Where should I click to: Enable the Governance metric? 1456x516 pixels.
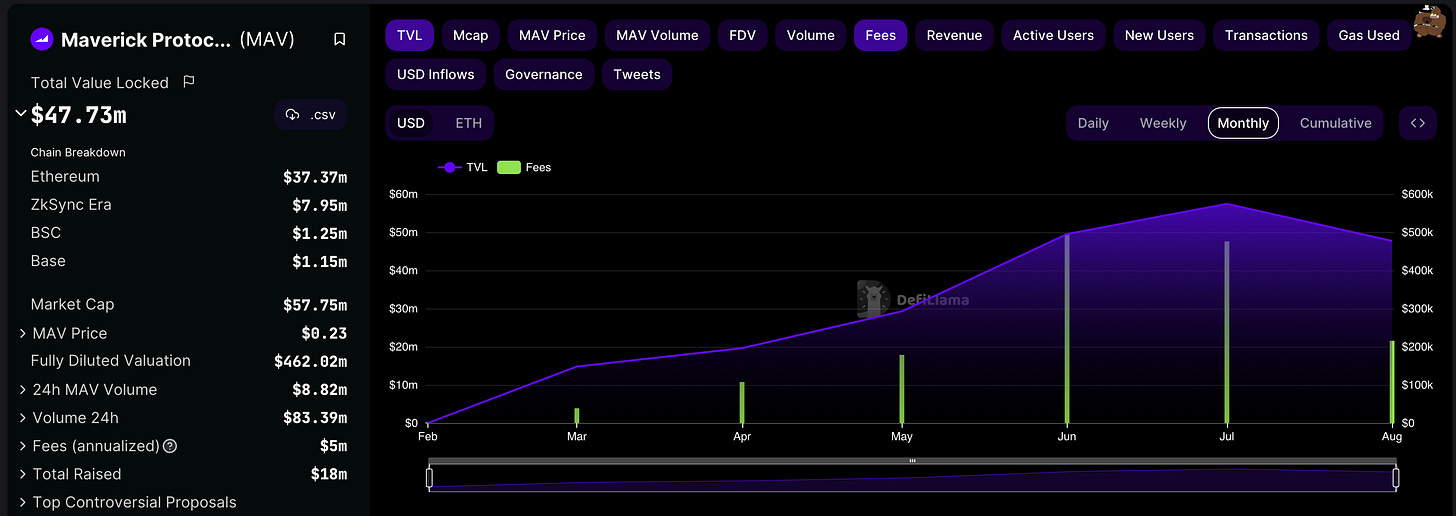click(x=544, y=74)
